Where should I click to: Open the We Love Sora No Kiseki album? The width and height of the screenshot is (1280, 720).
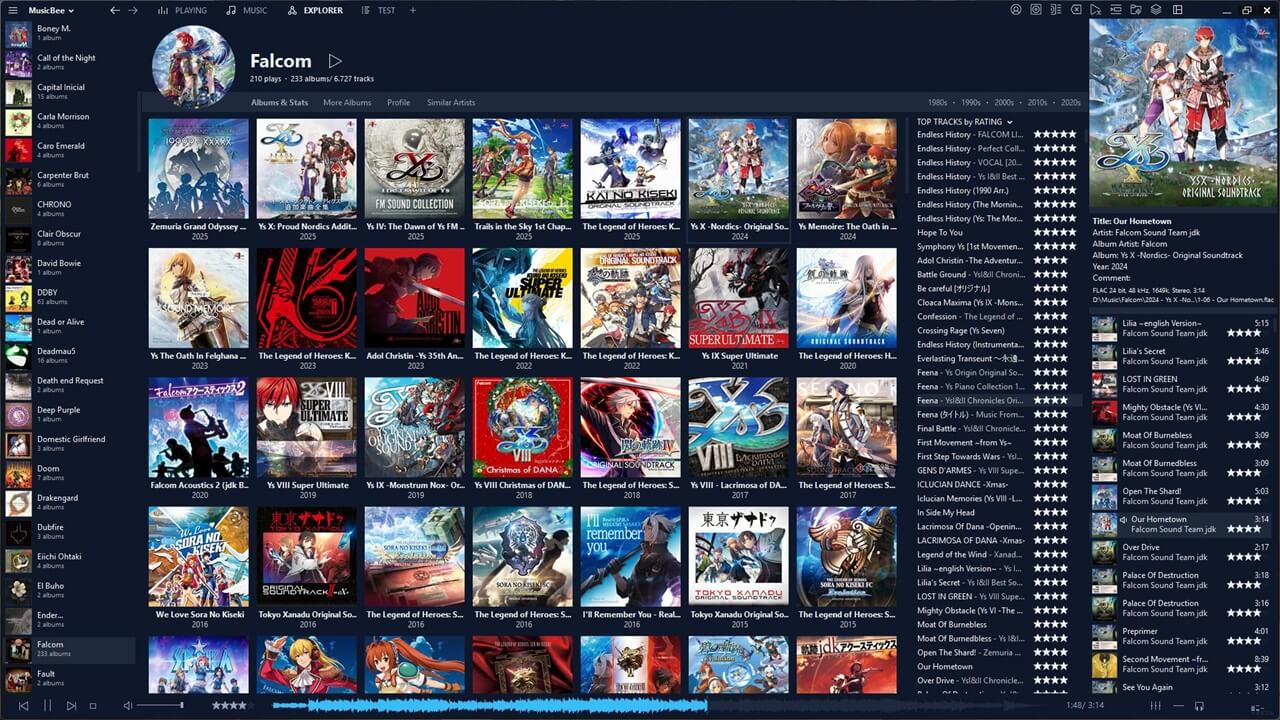point(198,557)
